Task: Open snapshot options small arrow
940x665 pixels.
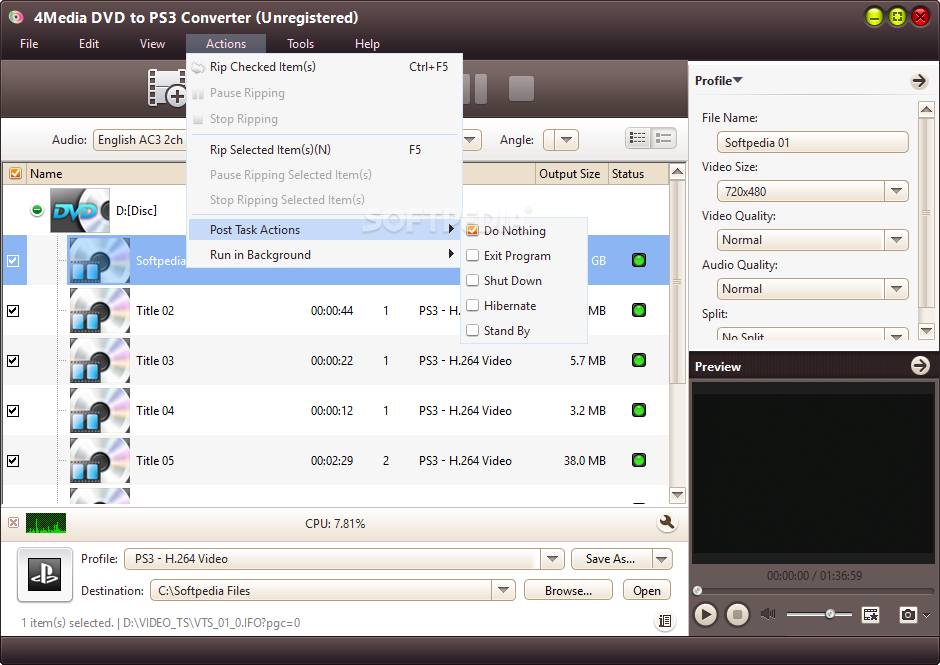Action: (x=927, y=615)
